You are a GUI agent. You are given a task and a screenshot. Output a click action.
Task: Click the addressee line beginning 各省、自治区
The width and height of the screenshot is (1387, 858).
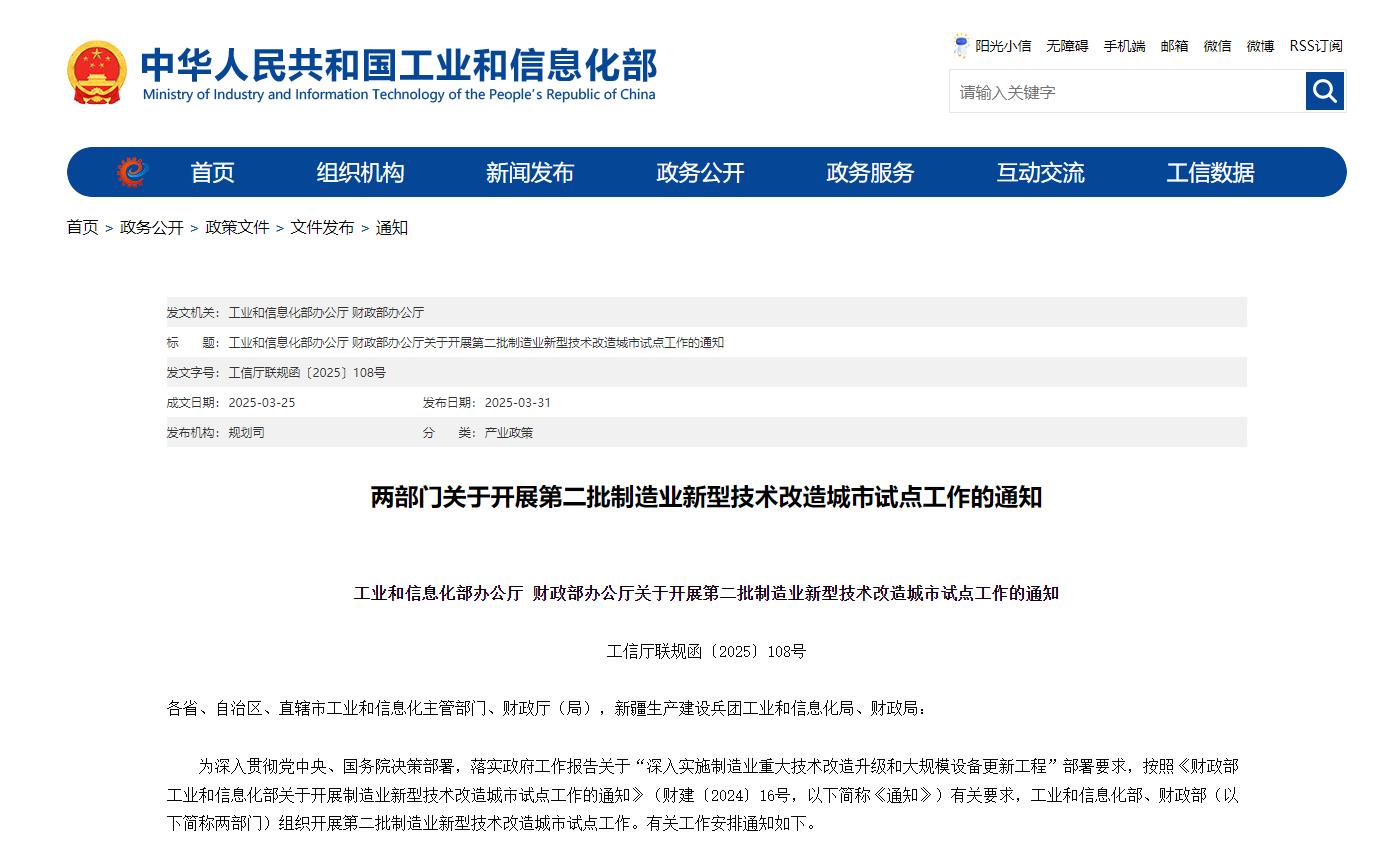coord(546,709)
